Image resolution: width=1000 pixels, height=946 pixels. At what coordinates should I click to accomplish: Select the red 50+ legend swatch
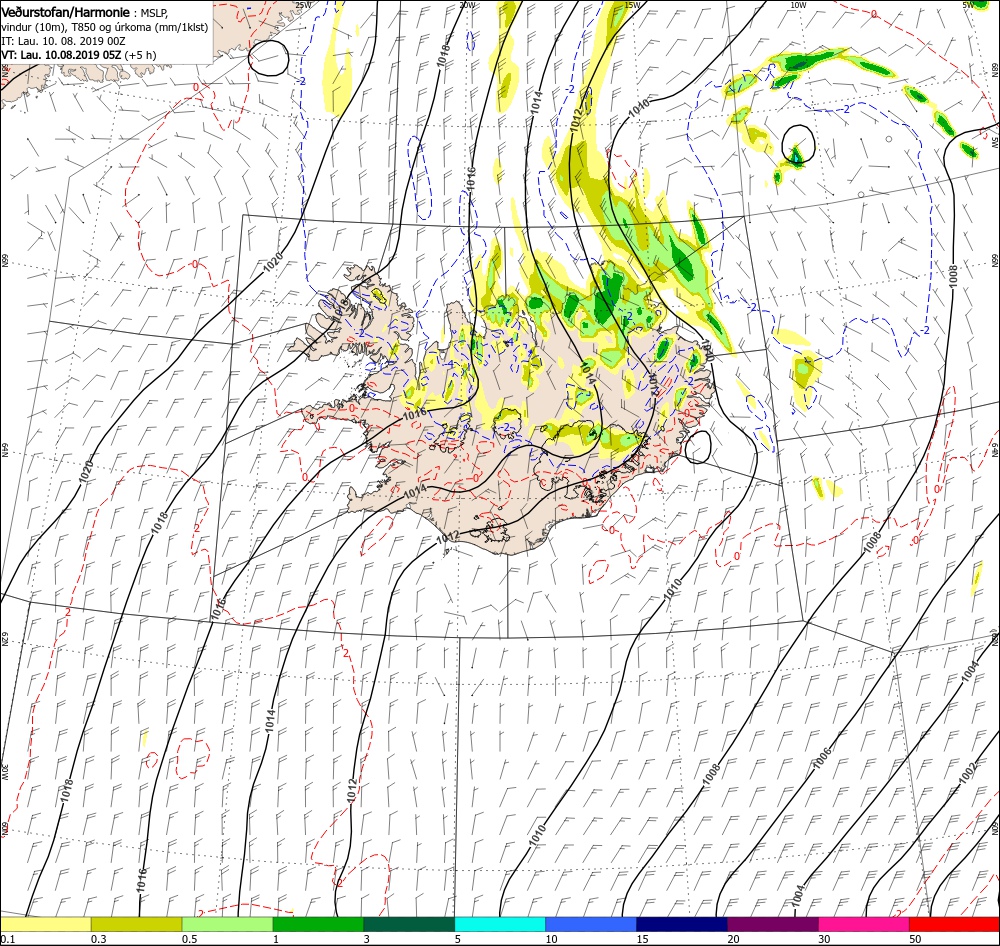click(954, 924)
